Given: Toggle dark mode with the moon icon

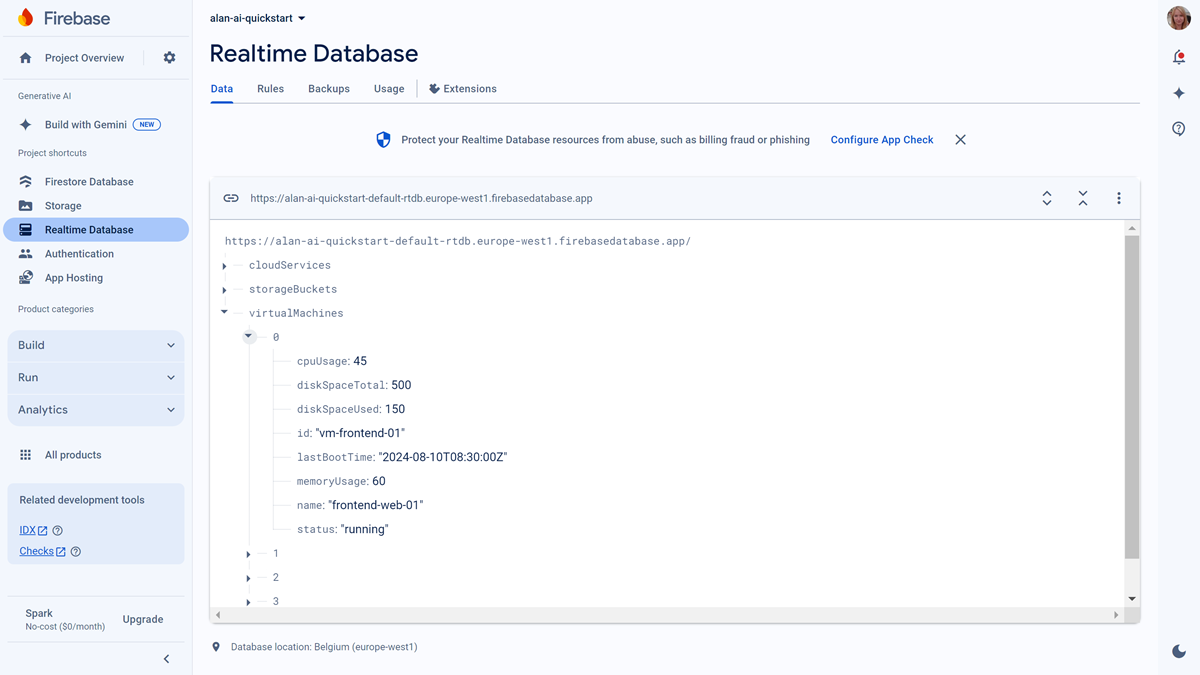Looking at the screenshot, I should pos(1178,650).
